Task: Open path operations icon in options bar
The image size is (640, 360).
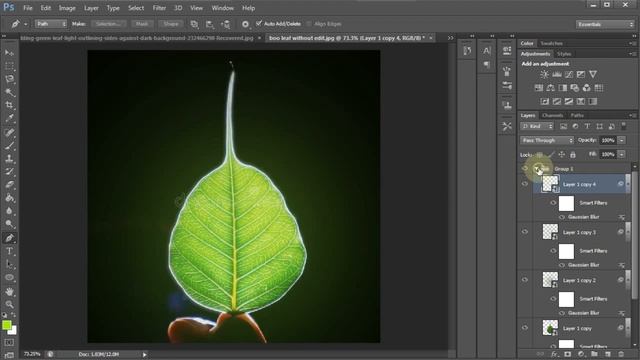Action: click(194, 24)
